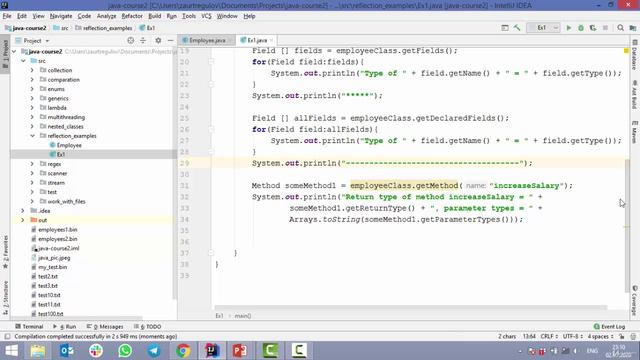Collapse the src folder
Screen dimensions: 640x360
(x=23, y=61)
